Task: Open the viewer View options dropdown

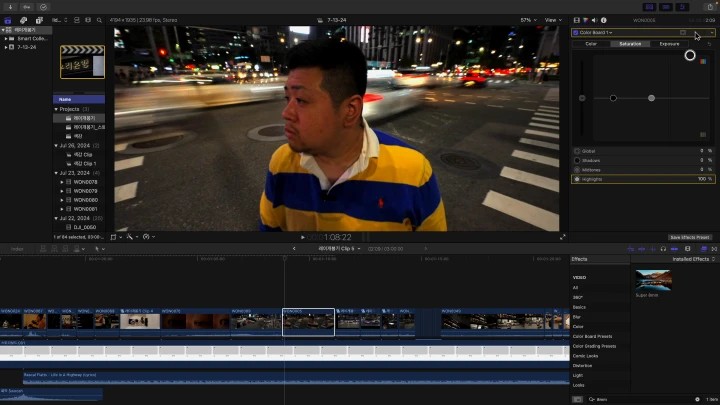Action: (553, 20)
